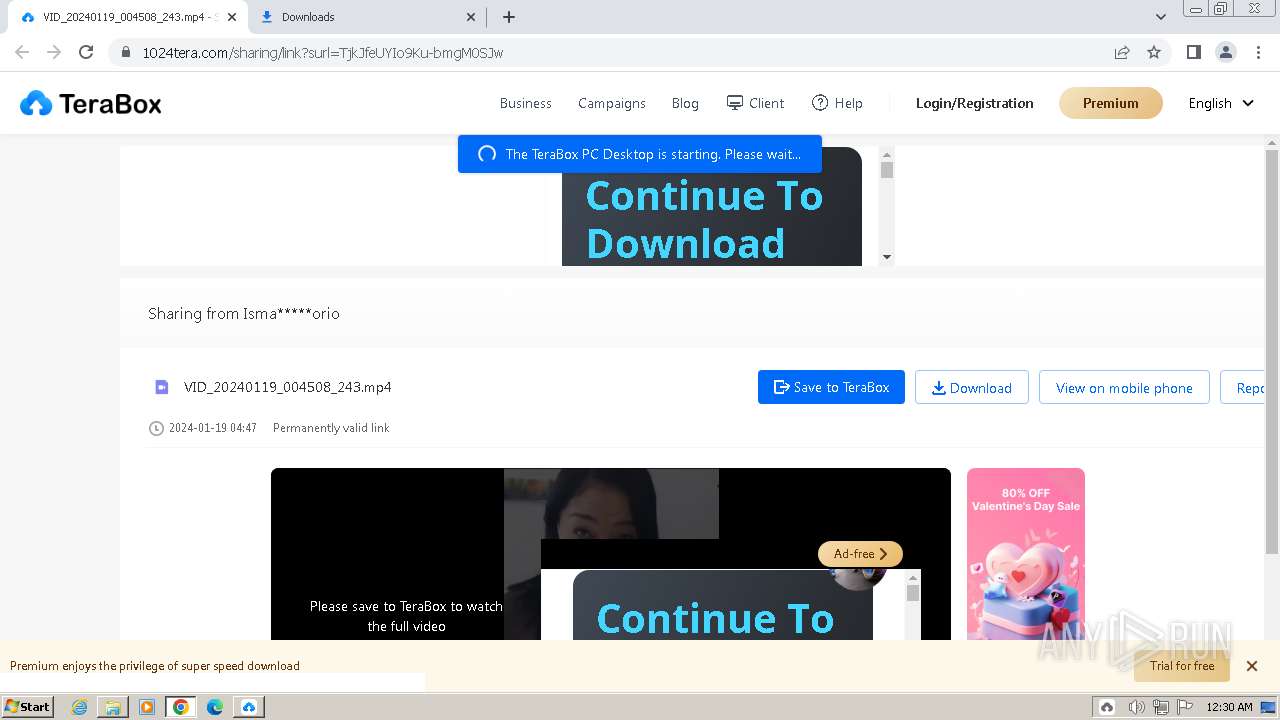Open the Help page
This screenshot has height=720, width=1280.
click(x=837, y=103)
